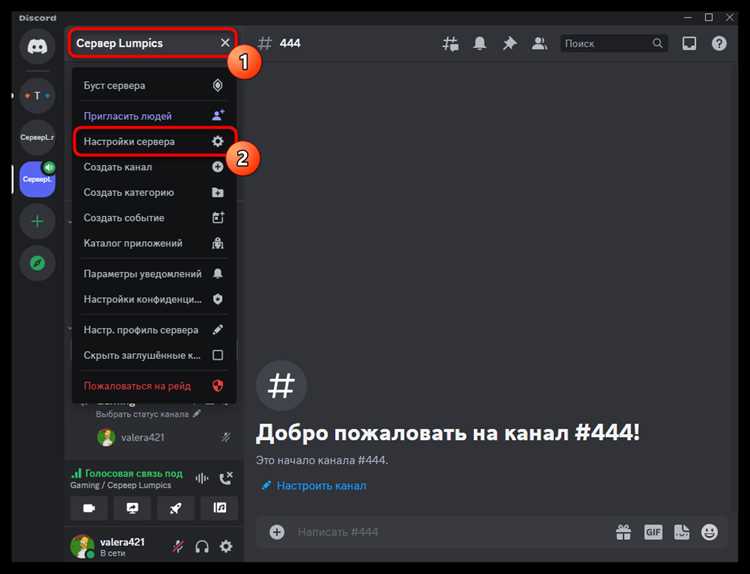Open GIF picker button
Image resolution: width=750 pixels, height=574 pixels.
tap(653, 532)
